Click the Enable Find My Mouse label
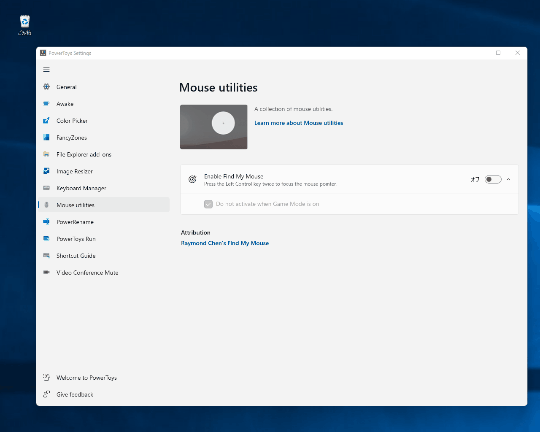This screenshot has height=432, width=540. (233, 176)
